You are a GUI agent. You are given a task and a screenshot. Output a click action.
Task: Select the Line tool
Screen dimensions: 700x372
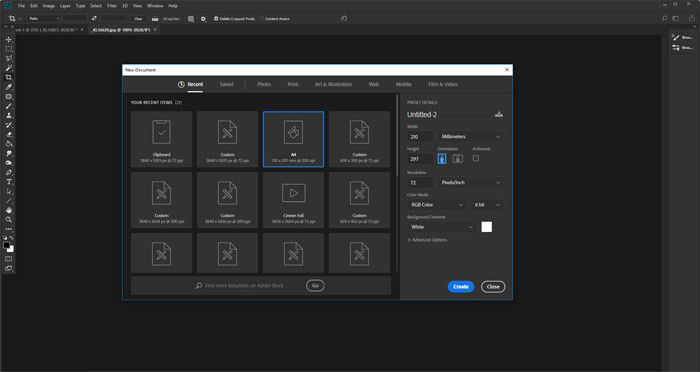(8, 201)
